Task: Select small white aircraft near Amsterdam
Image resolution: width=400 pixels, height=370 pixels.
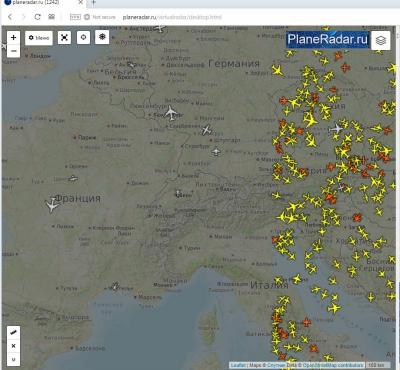Action: click(x=160, y=28)
